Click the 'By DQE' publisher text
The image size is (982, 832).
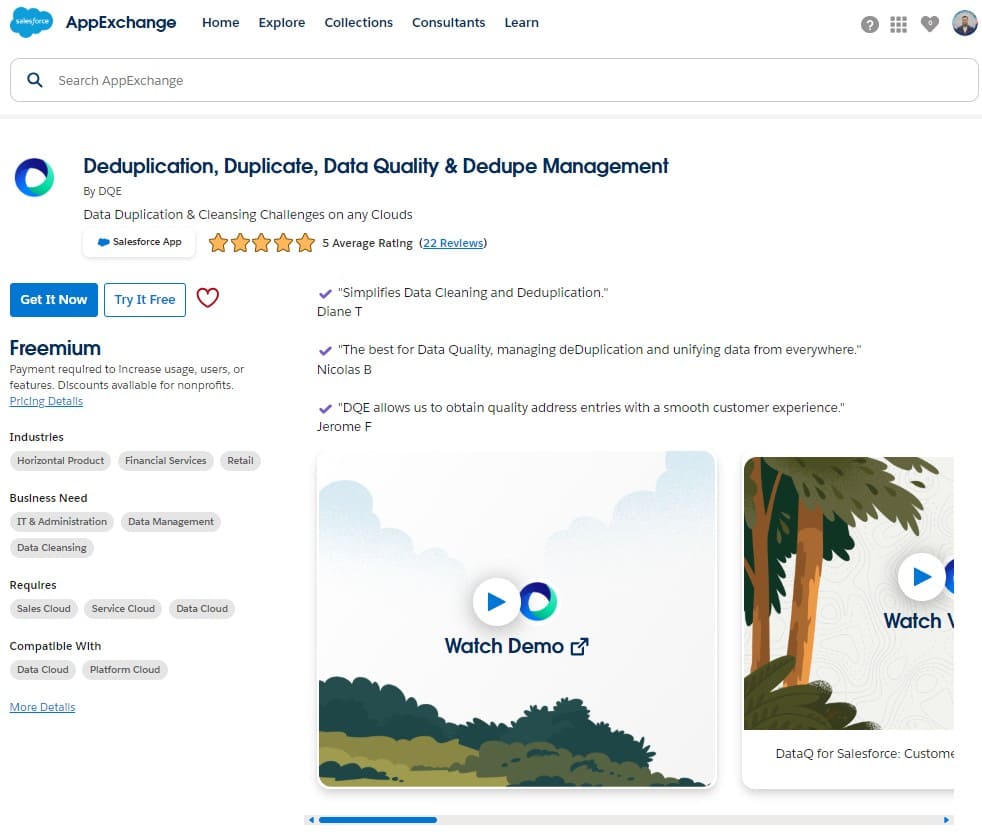(103, 191)
